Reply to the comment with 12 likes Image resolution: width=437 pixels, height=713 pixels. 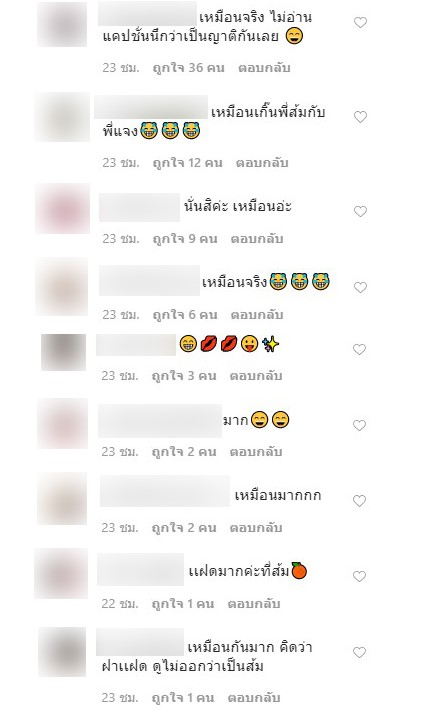tap(262, 162)
